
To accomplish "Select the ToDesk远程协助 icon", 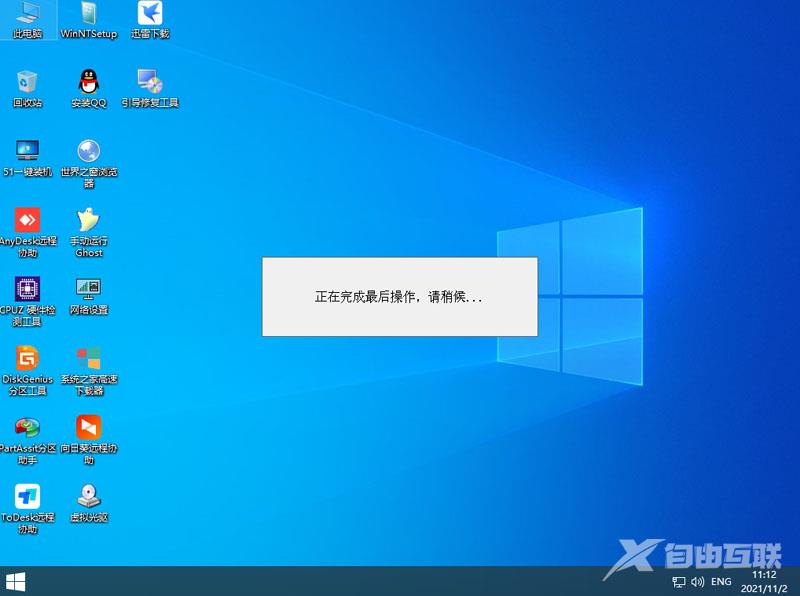I will pyautogui.click(x=28, y=509).
